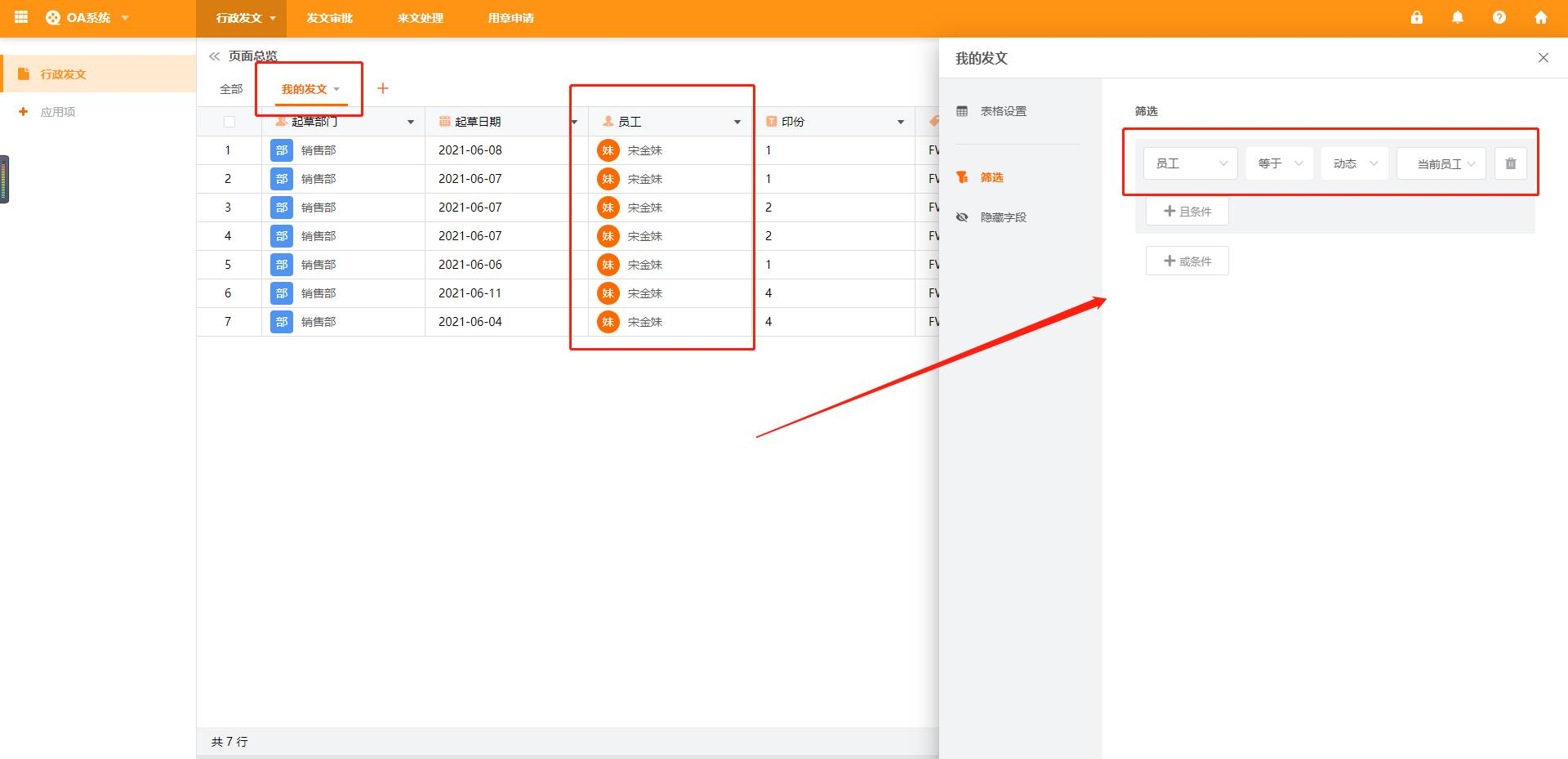Go to home via house icon
The height and width of the screenshot is (759, 1568).
coord(1541,17)
